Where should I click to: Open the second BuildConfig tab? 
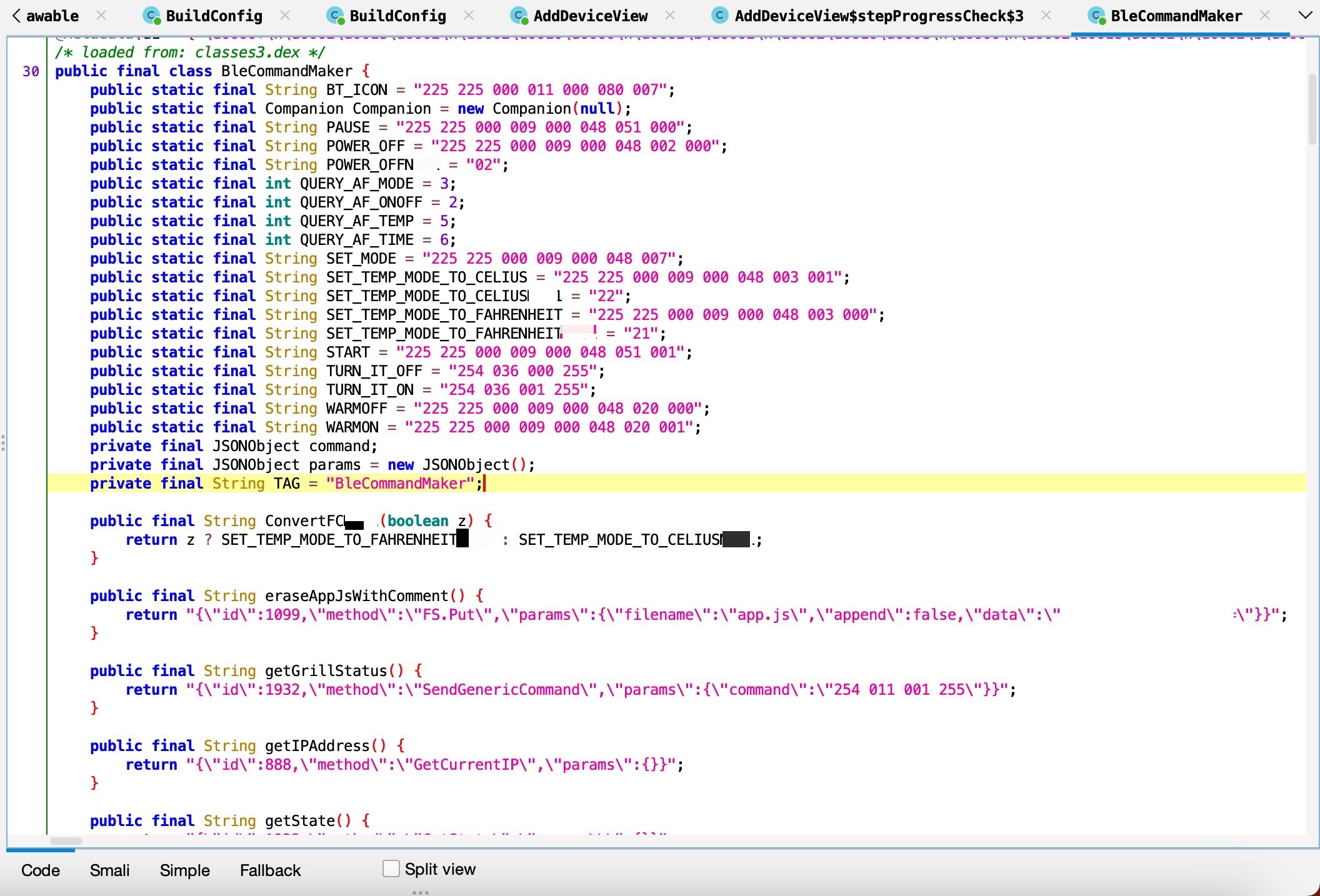pyautogui.click(x=397, y=16)
